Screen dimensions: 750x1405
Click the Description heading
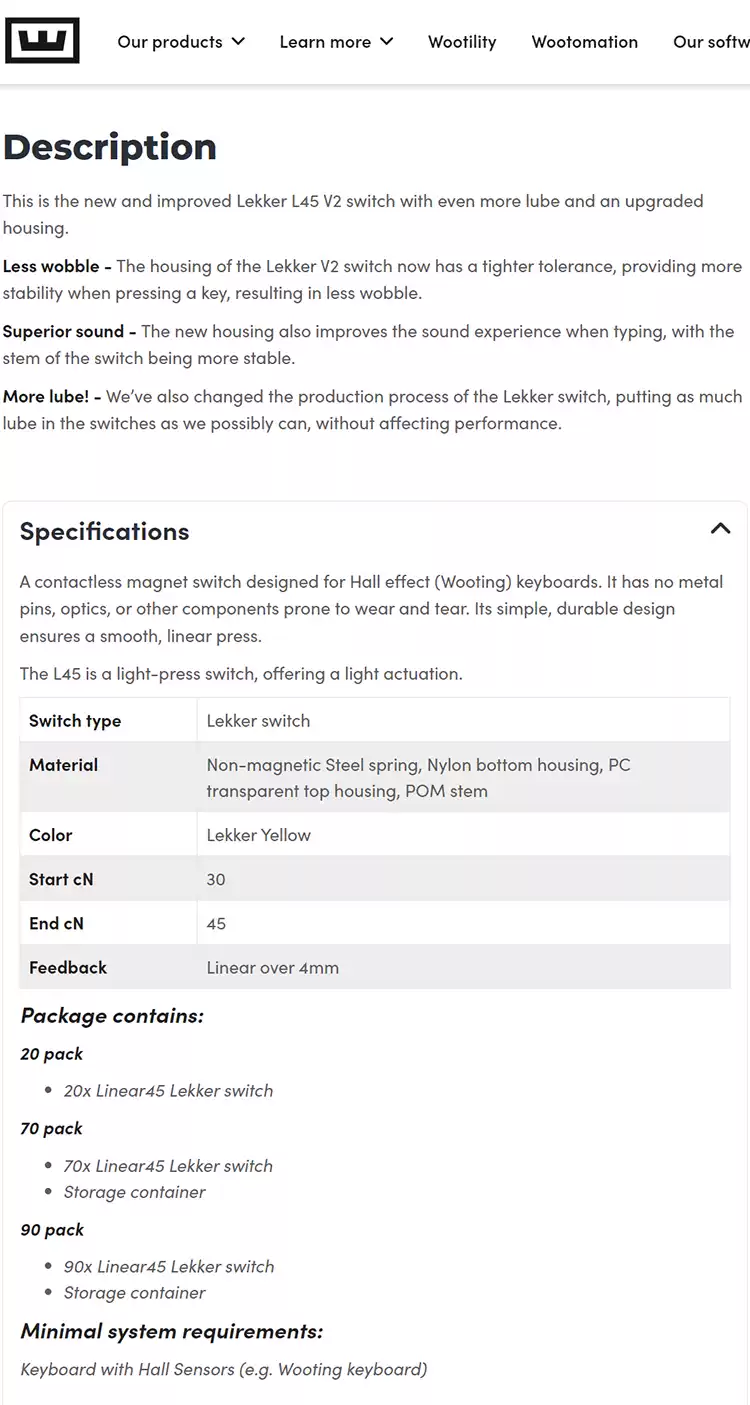(110, 147)
